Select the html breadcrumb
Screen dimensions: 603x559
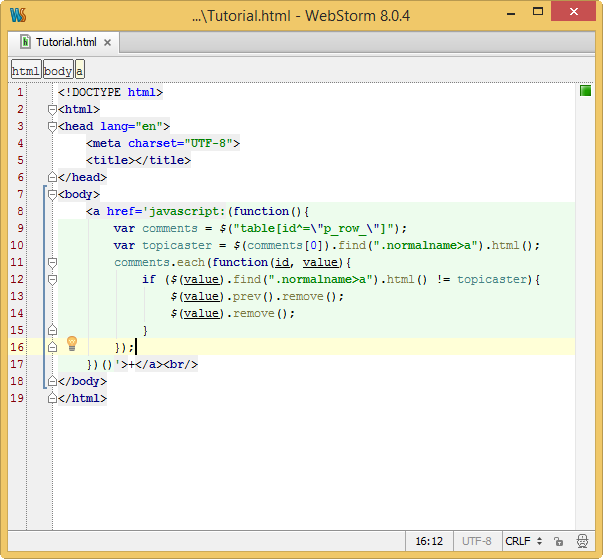[26, 71]
